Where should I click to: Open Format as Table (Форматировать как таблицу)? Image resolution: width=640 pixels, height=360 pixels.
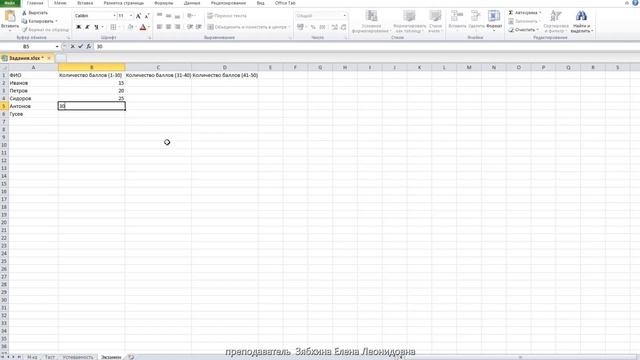coord(409,22)
